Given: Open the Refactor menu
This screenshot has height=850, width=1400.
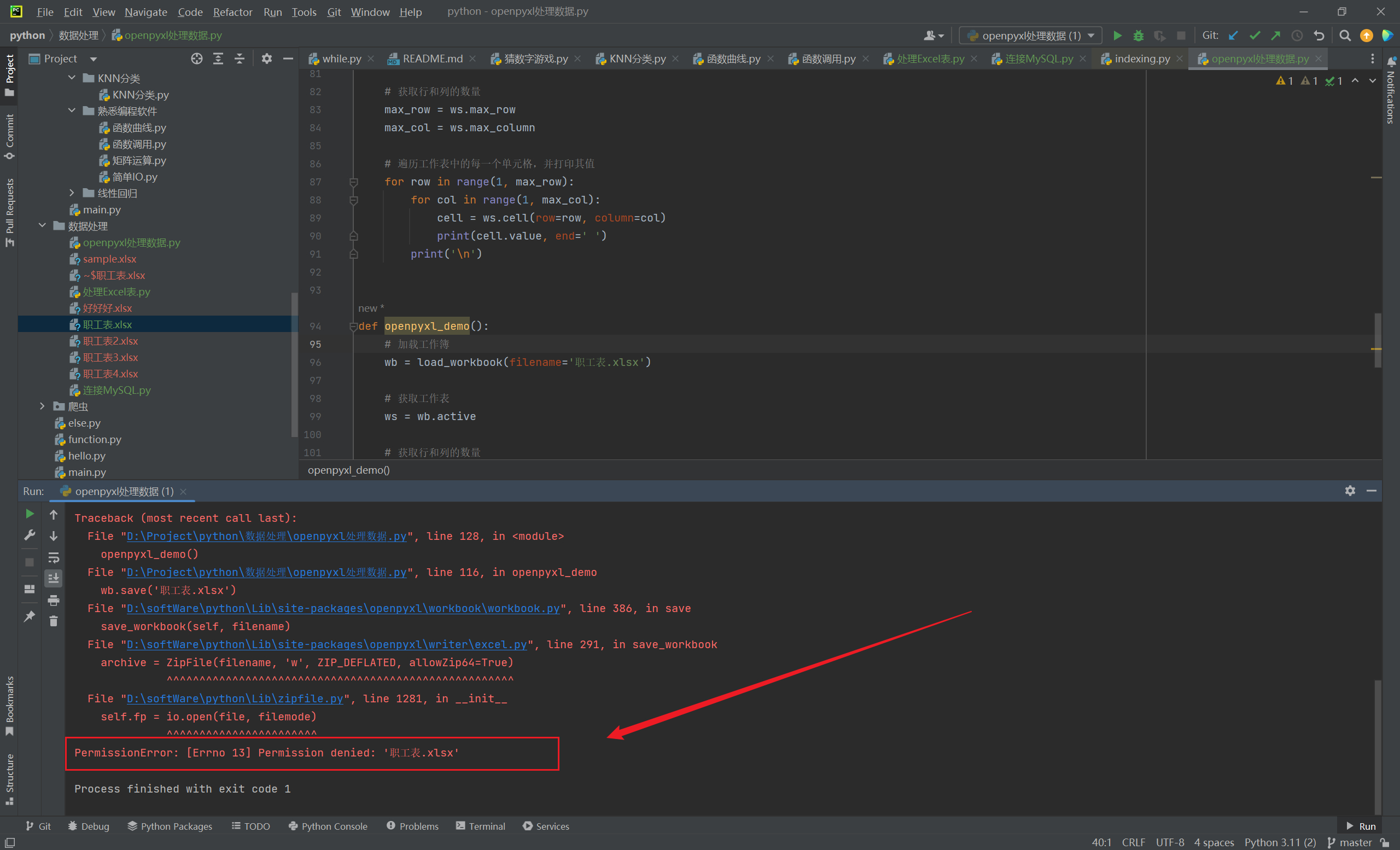Looking at the screenshot, I should [232, 11].
